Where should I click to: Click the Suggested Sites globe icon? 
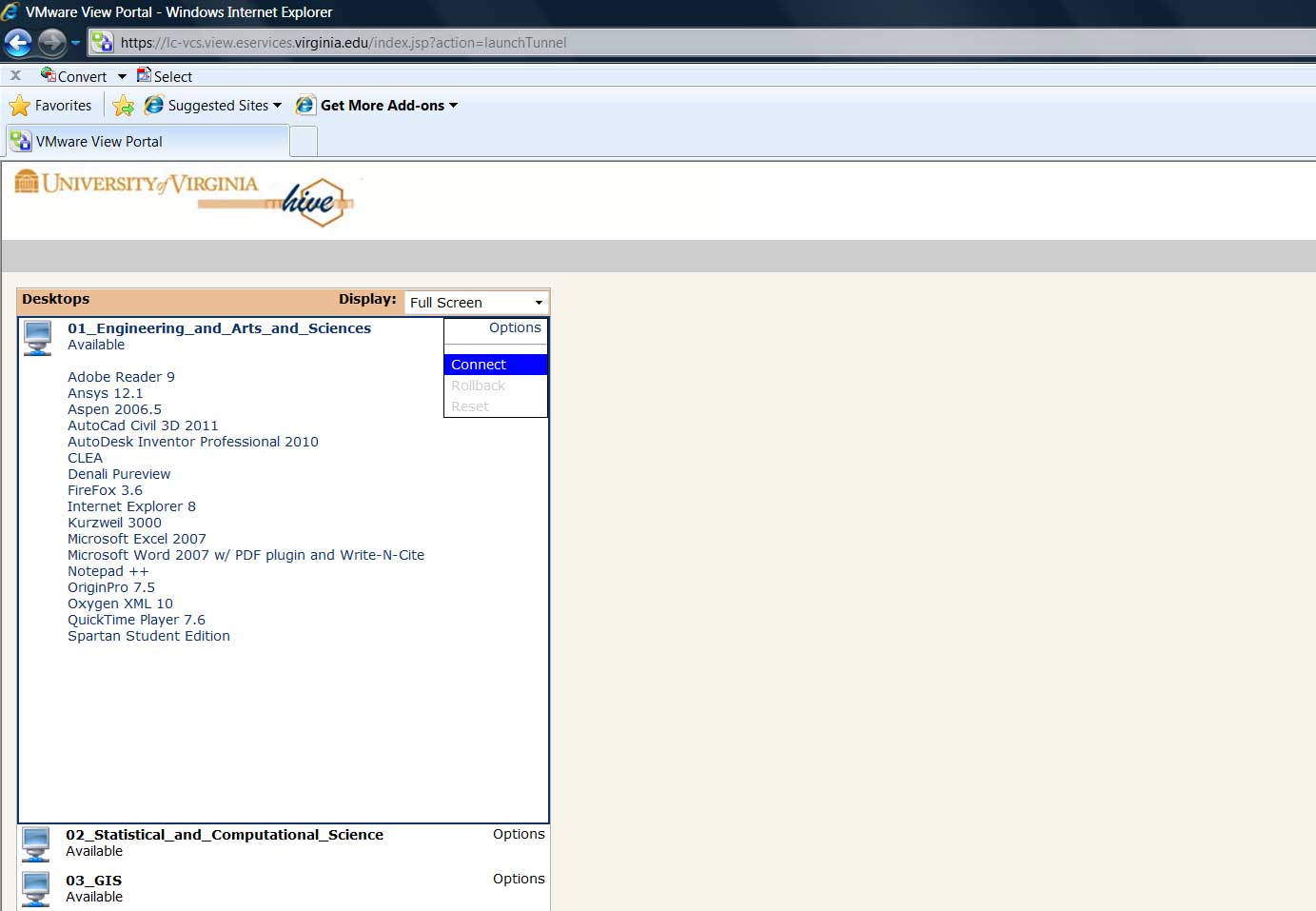[154, 105]
